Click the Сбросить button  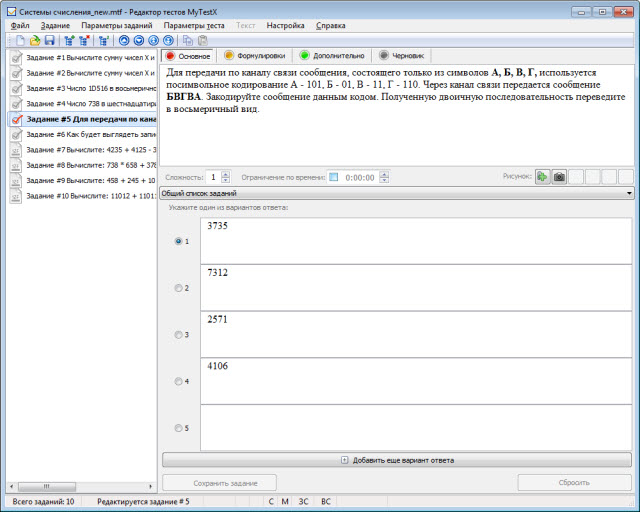[x=574, y=482]
